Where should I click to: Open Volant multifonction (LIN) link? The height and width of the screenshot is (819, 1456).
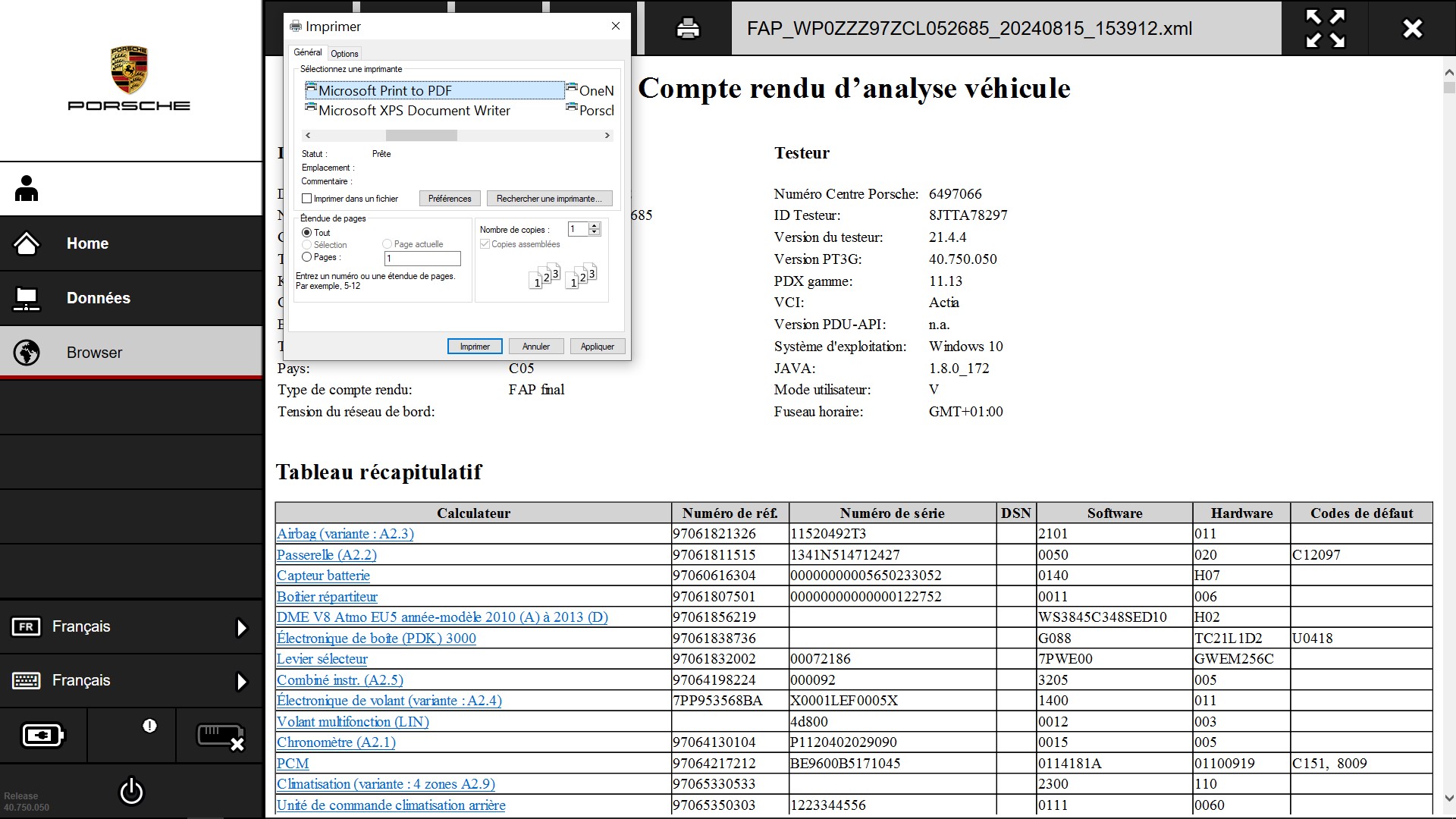coord(353,722)
